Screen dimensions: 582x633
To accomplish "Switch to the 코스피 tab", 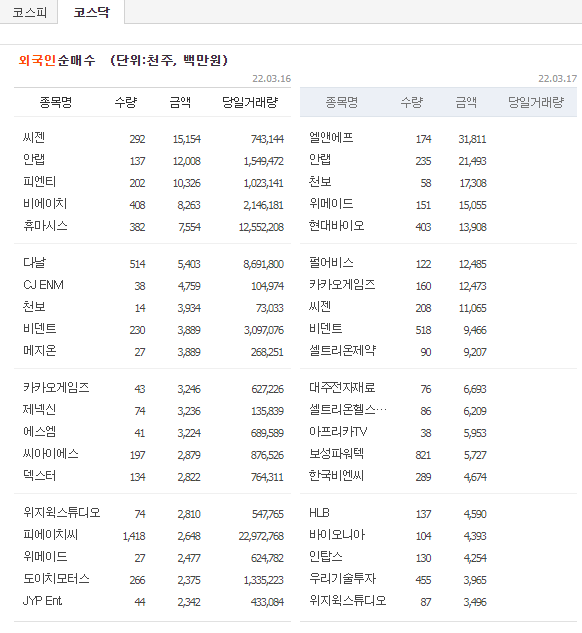I will [x=29, y=12].
